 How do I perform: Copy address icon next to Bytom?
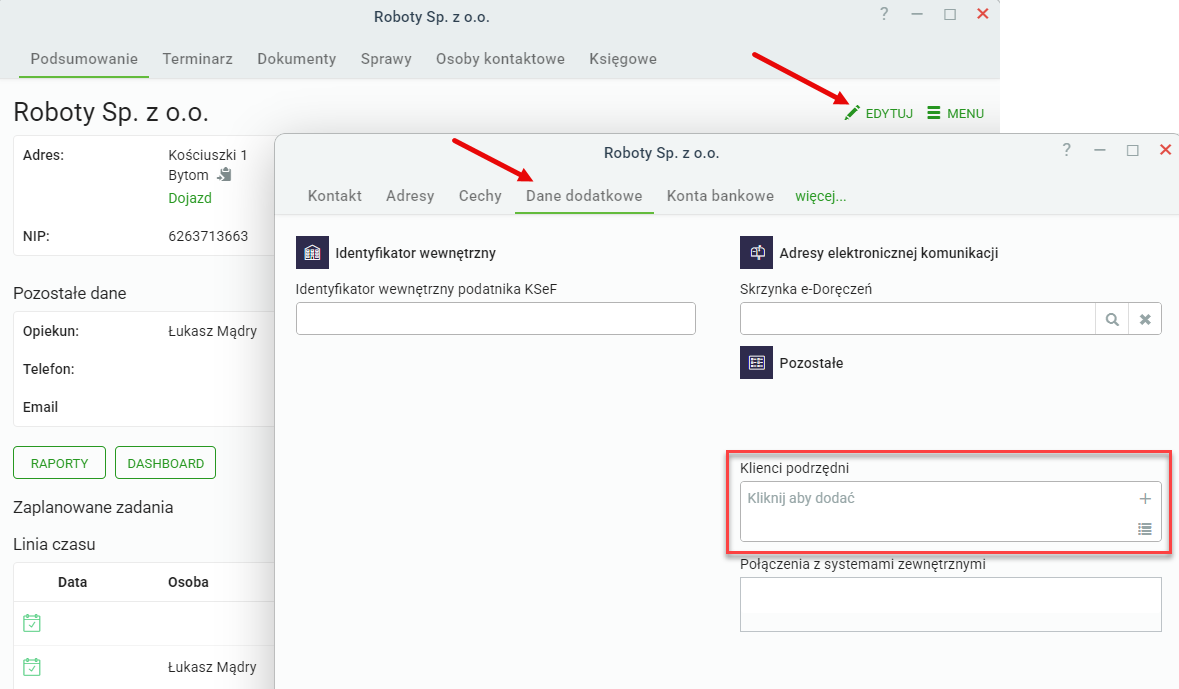point(224,175)
